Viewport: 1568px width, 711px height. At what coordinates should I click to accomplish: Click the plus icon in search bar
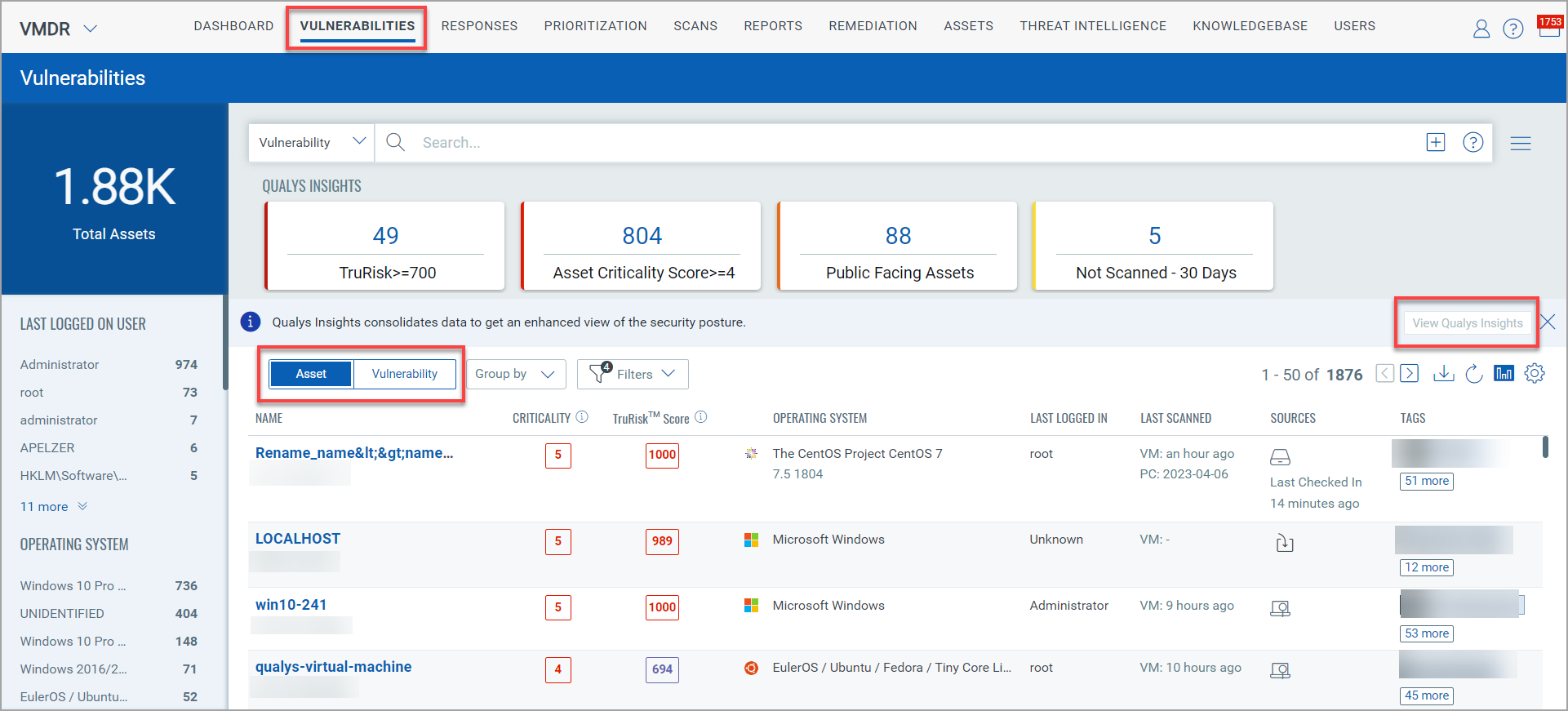1435,142
